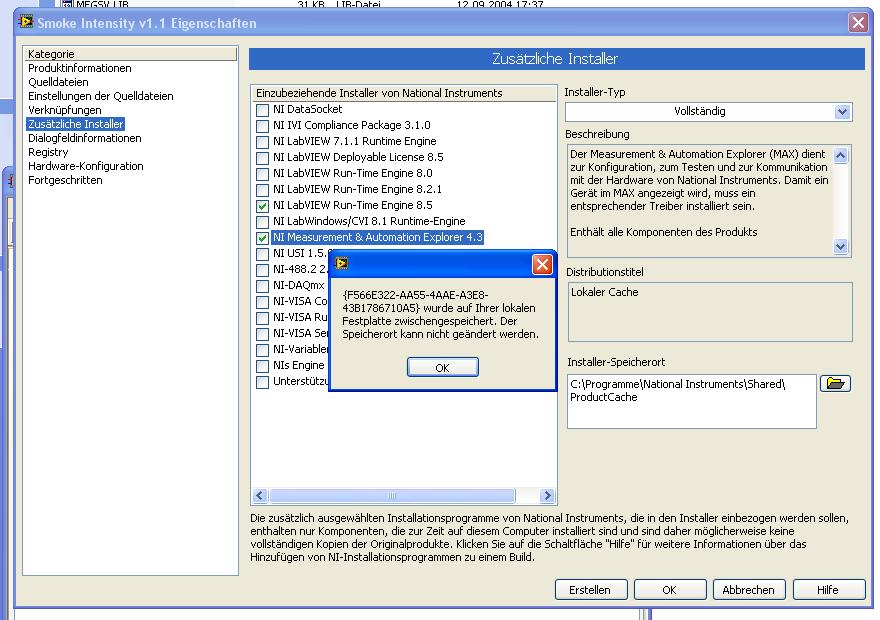Uncheck NI LabVIEW Run-Time Engine 8.5
This screenshot has width=880, height=620.
coord(262,206)
